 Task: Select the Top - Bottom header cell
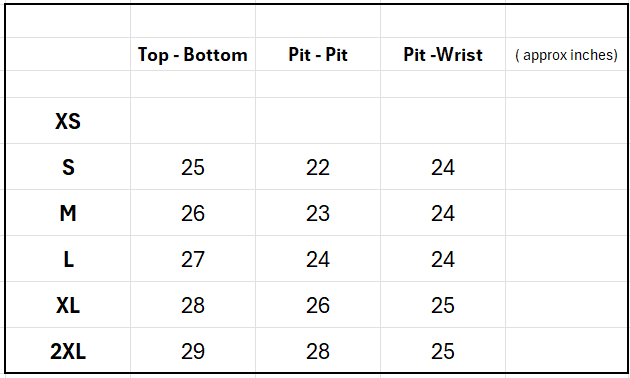click(193, 54)
